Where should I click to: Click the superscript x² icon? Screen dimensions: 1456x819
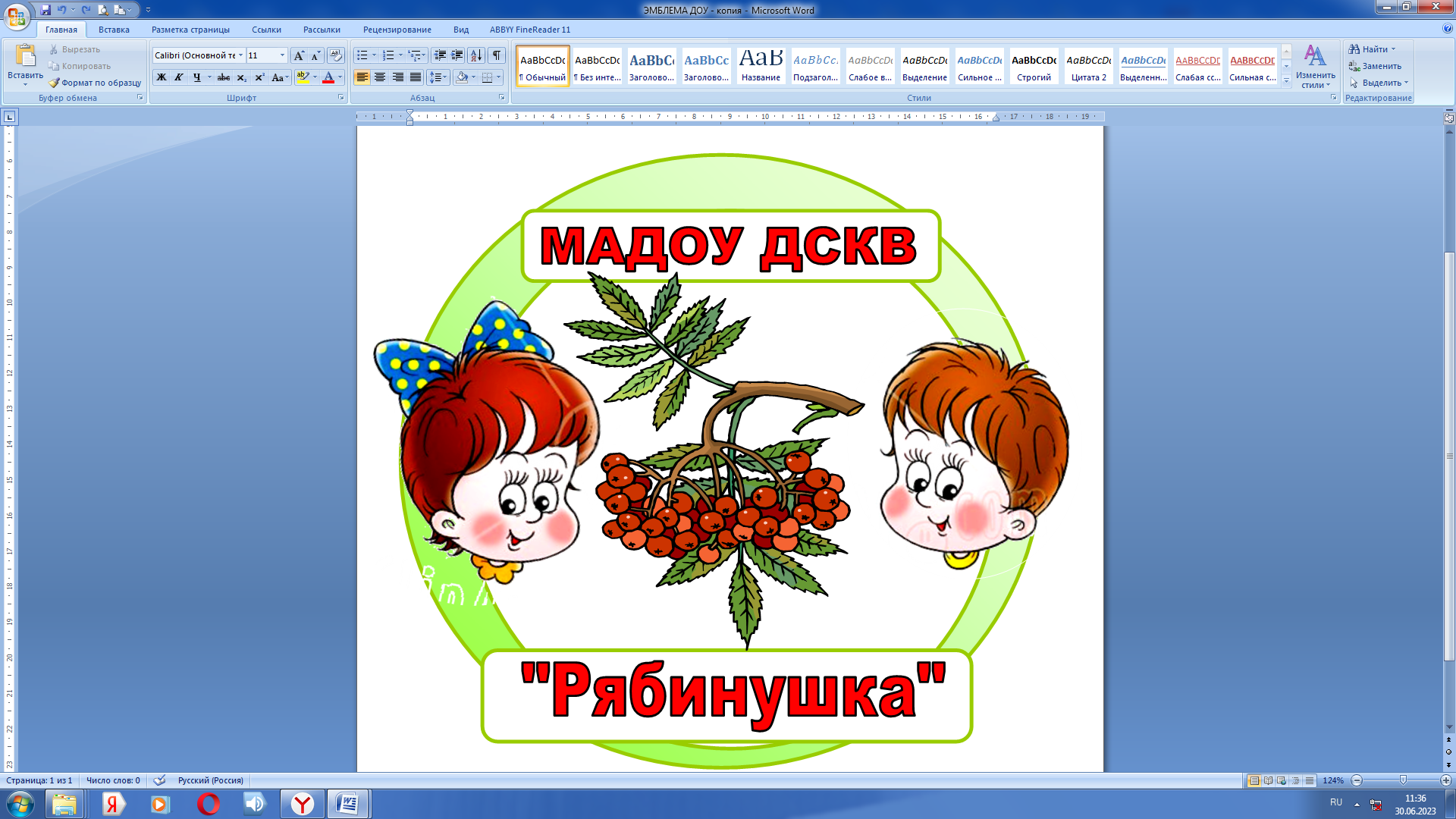tap(259, 77)
